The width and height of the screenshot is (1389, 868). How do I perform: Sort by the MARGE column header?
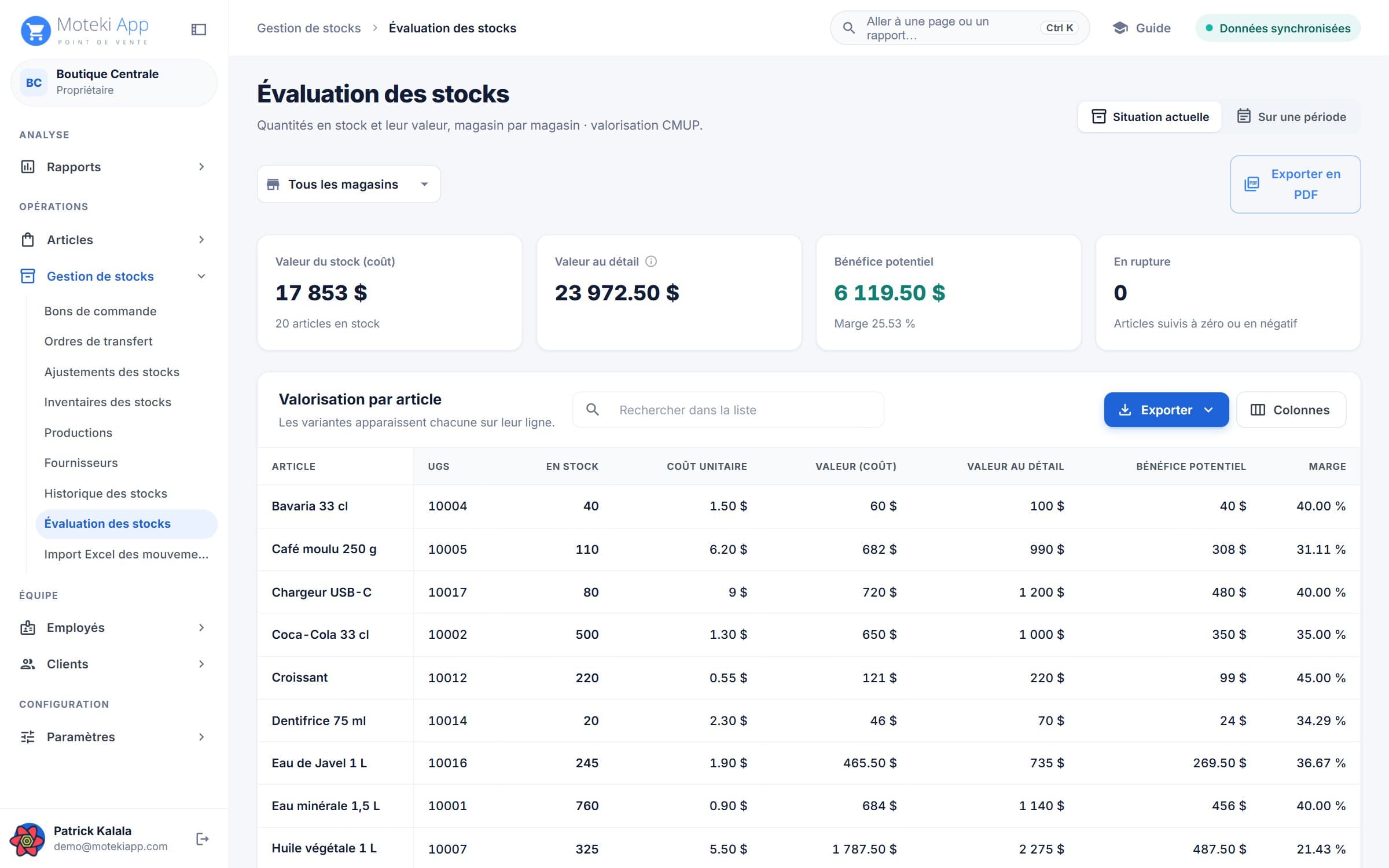(1327, 466)
